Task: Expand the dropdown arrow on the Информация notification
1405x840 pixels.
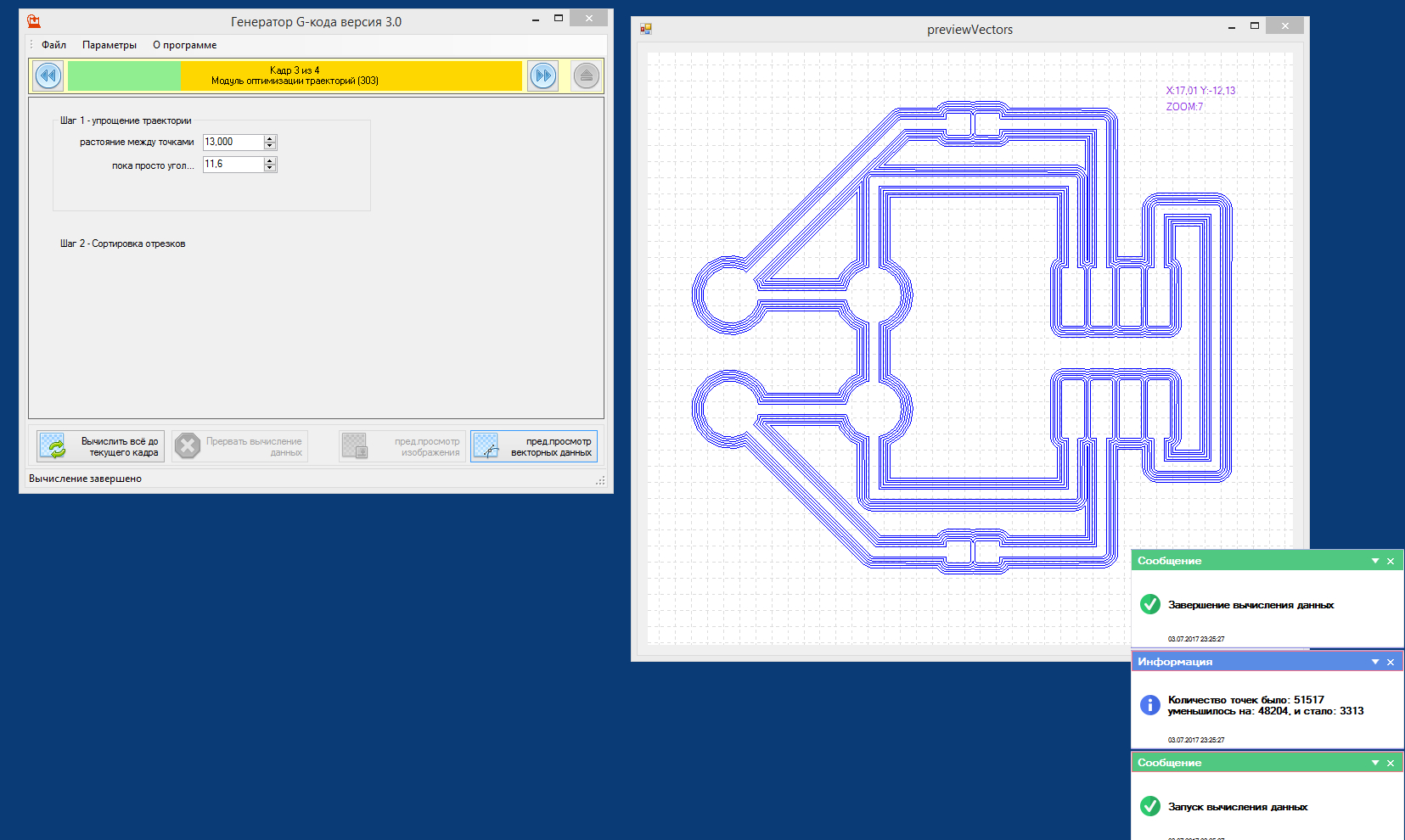Action: (1375, 662)
